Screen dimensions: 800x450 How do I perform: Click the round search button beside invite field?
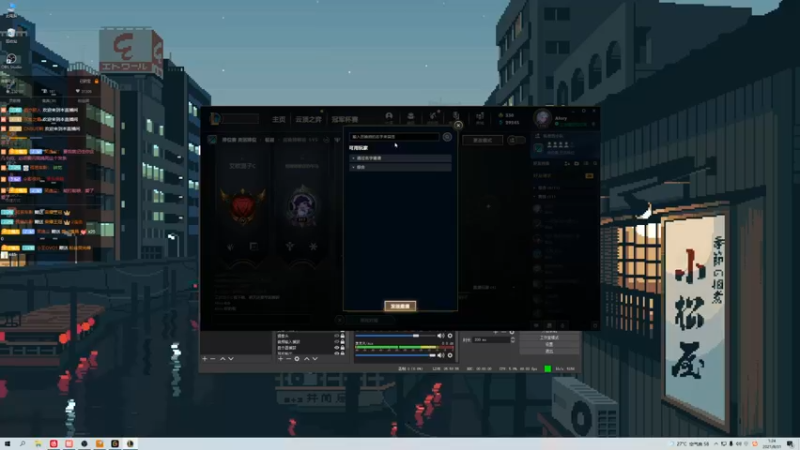[x=447, y=137]
